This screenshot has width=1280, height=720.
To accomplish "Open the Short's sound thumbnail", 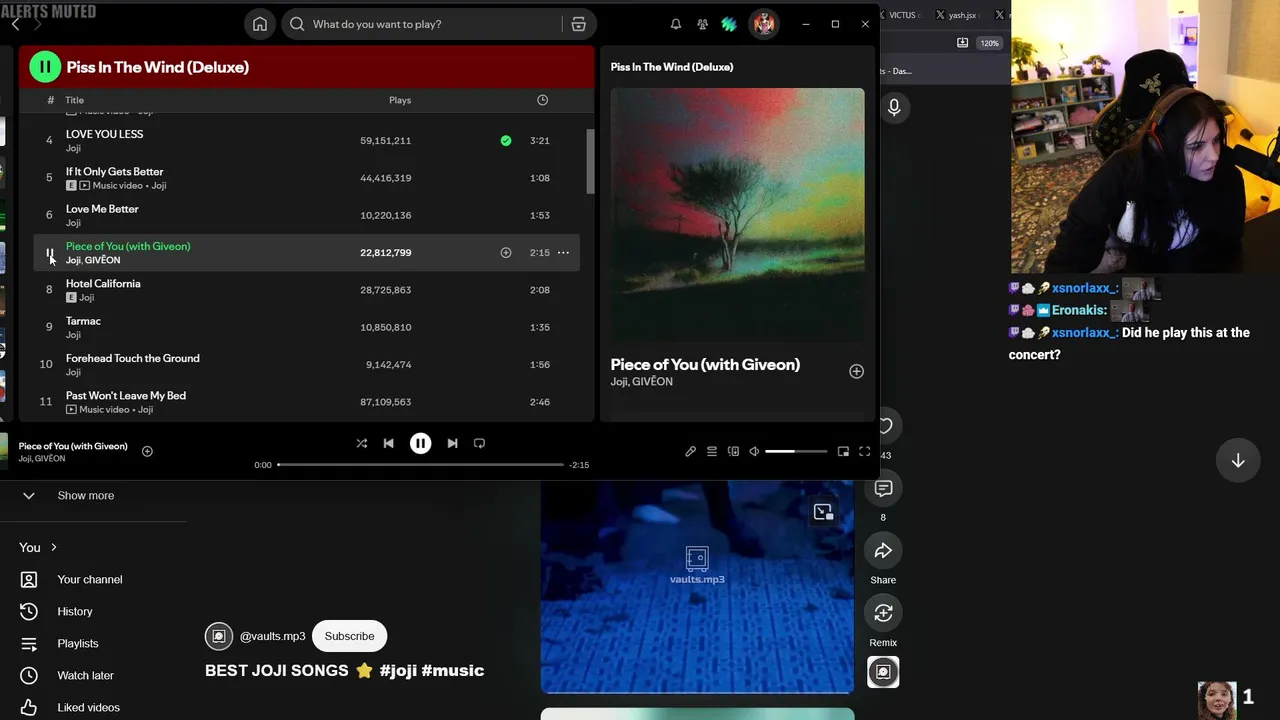I will tap(883, 672).
